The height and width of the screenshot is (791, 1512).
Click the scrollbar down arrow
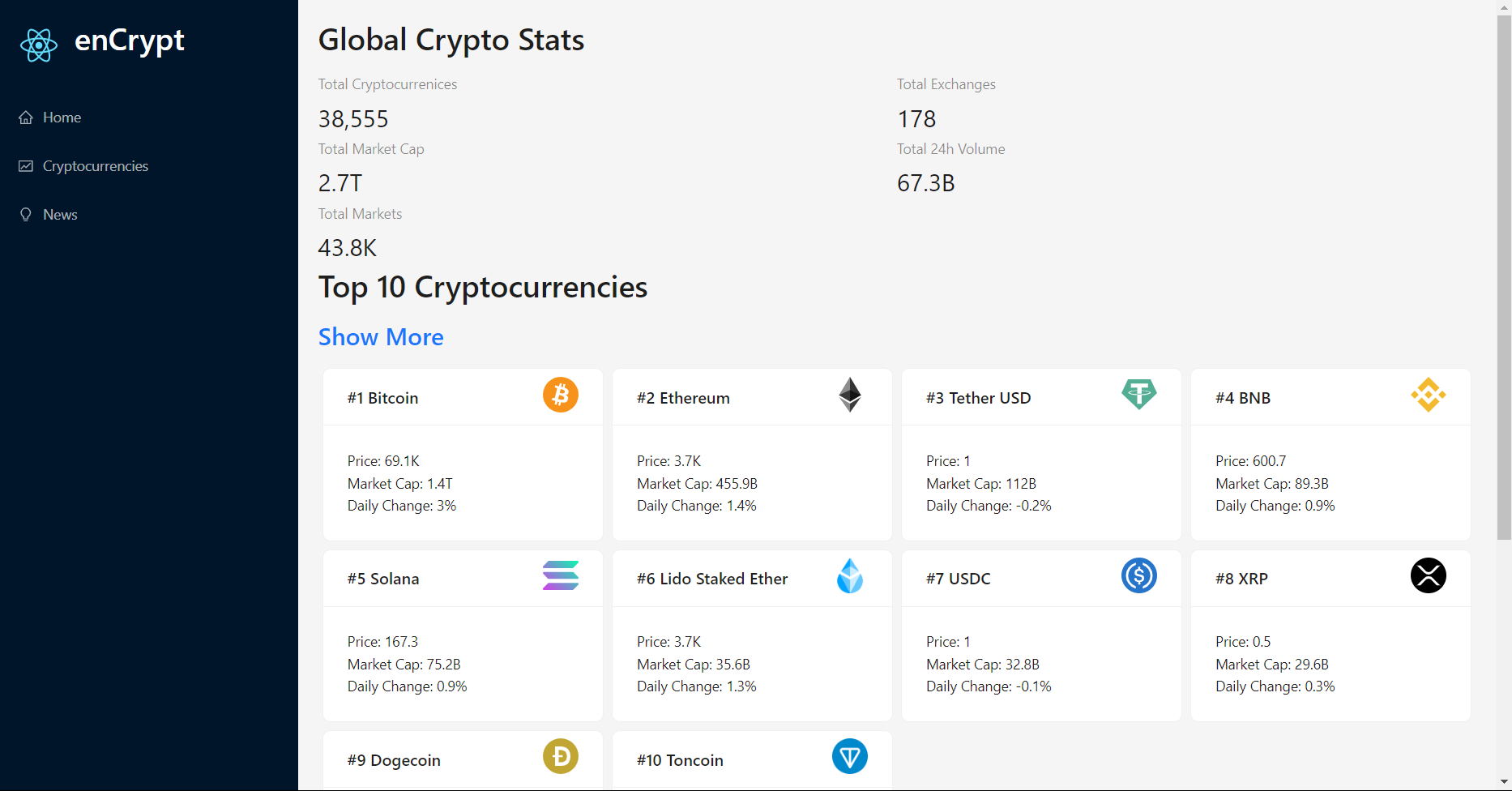1503,782
